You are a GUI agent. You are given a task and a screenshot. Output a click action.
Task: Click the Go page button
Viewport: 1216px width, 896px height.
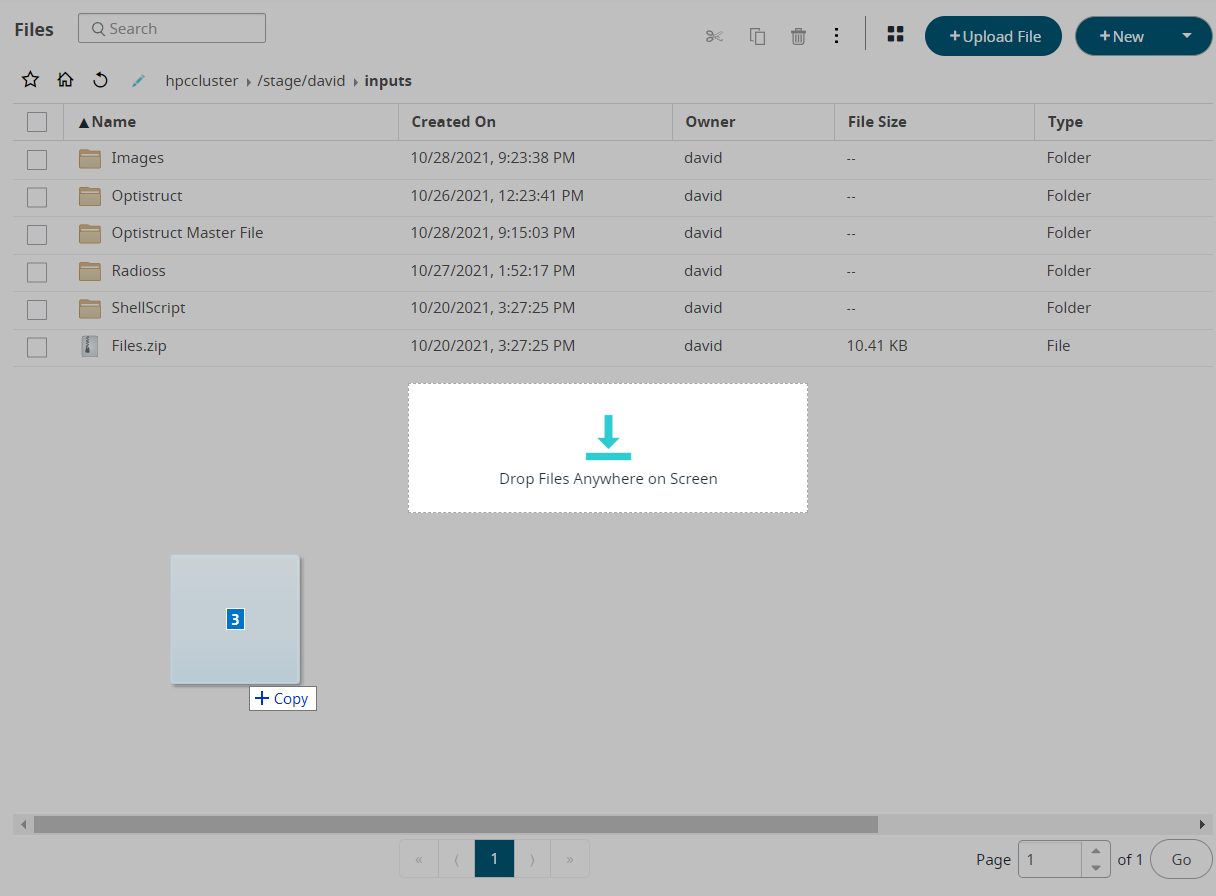click(x=1181, y=859)
